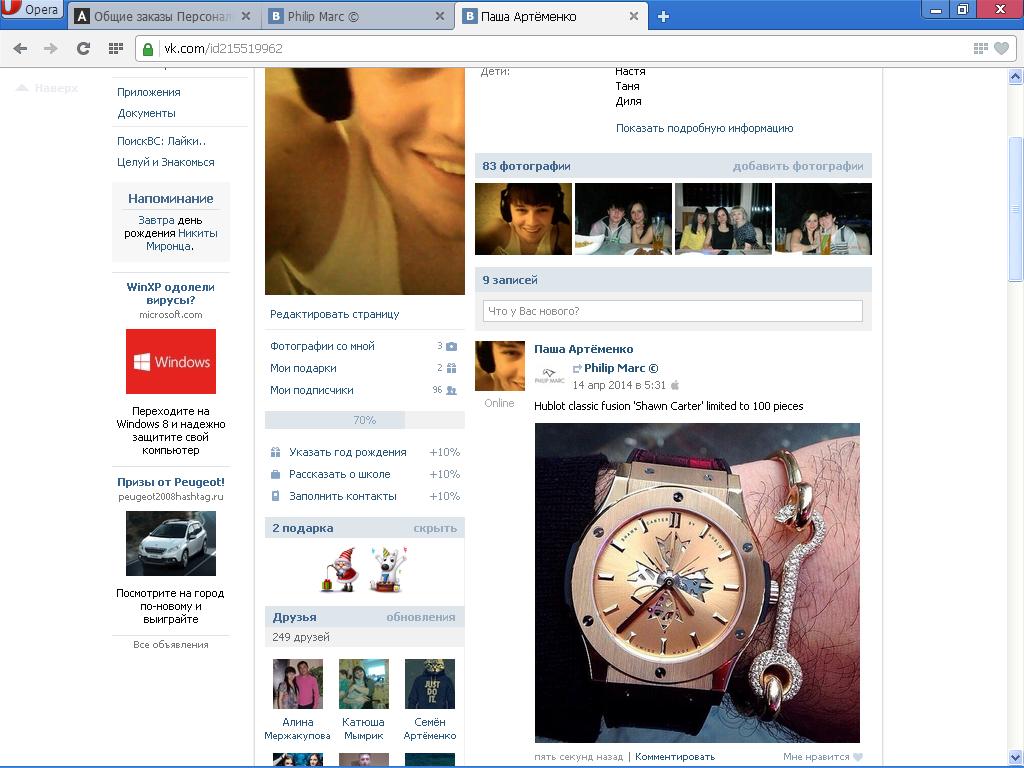
Task: Click the red Windows ad banner
Action: coord(170,361)
